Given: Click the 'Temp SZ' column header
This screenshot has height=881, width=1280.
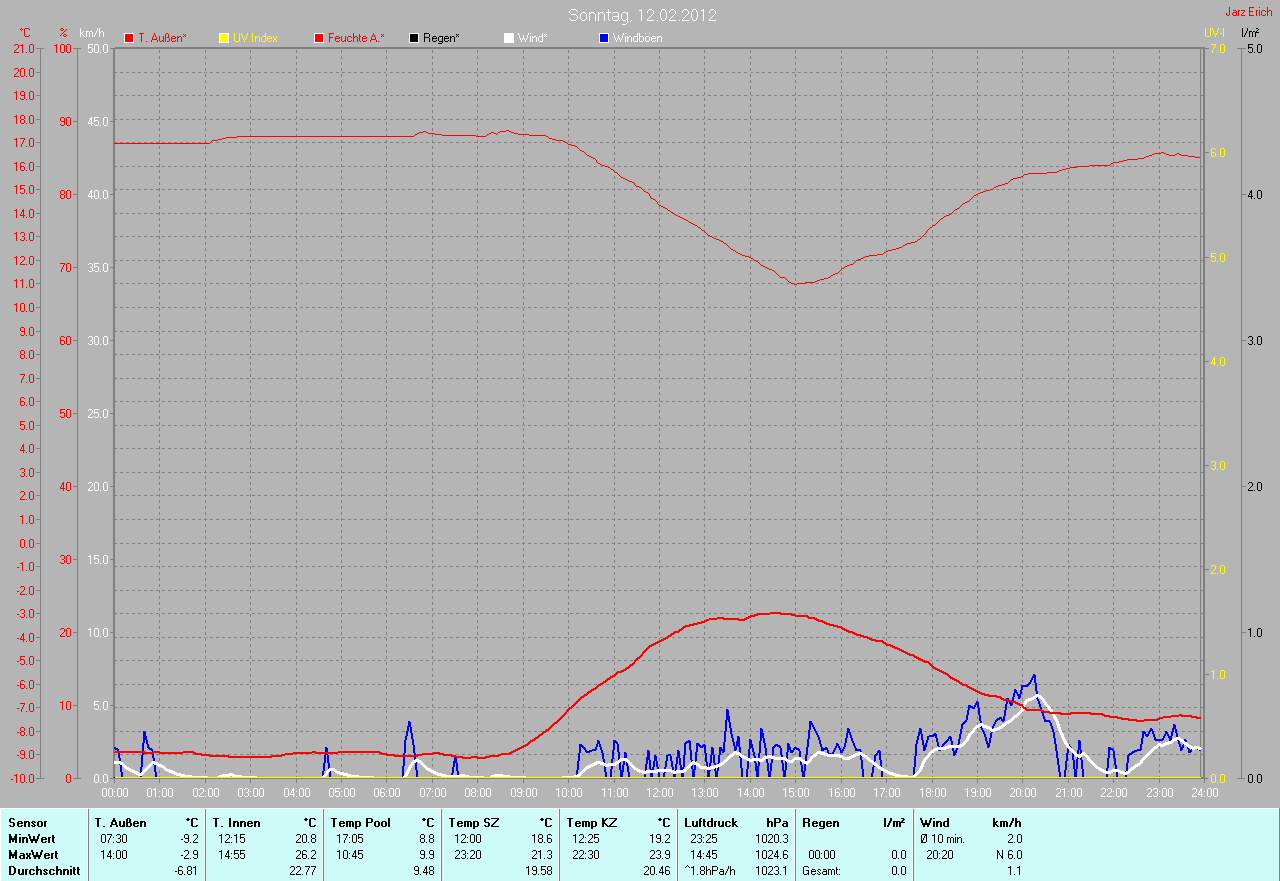Looking at the screenshot, I should click(473, 823).
